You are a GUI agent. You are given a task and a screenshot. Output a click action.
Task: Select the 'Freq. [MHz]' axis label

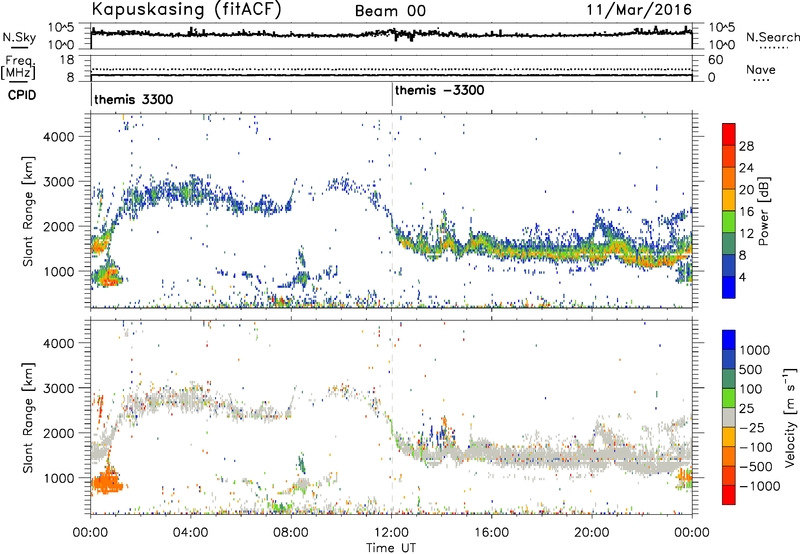[x=18, y=68]
